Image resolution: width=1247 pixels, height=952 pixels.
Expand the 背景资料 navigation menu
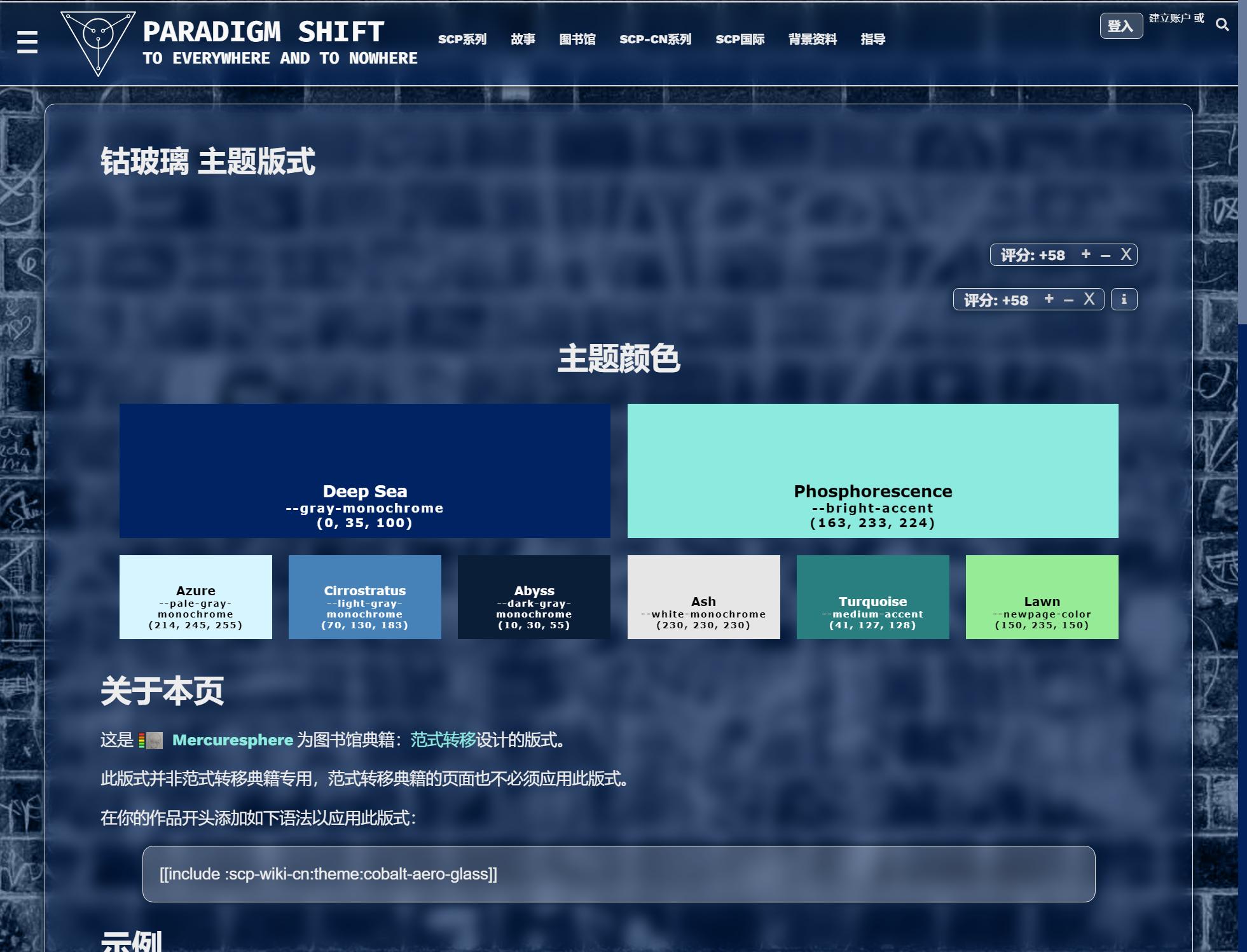point(812,39)
